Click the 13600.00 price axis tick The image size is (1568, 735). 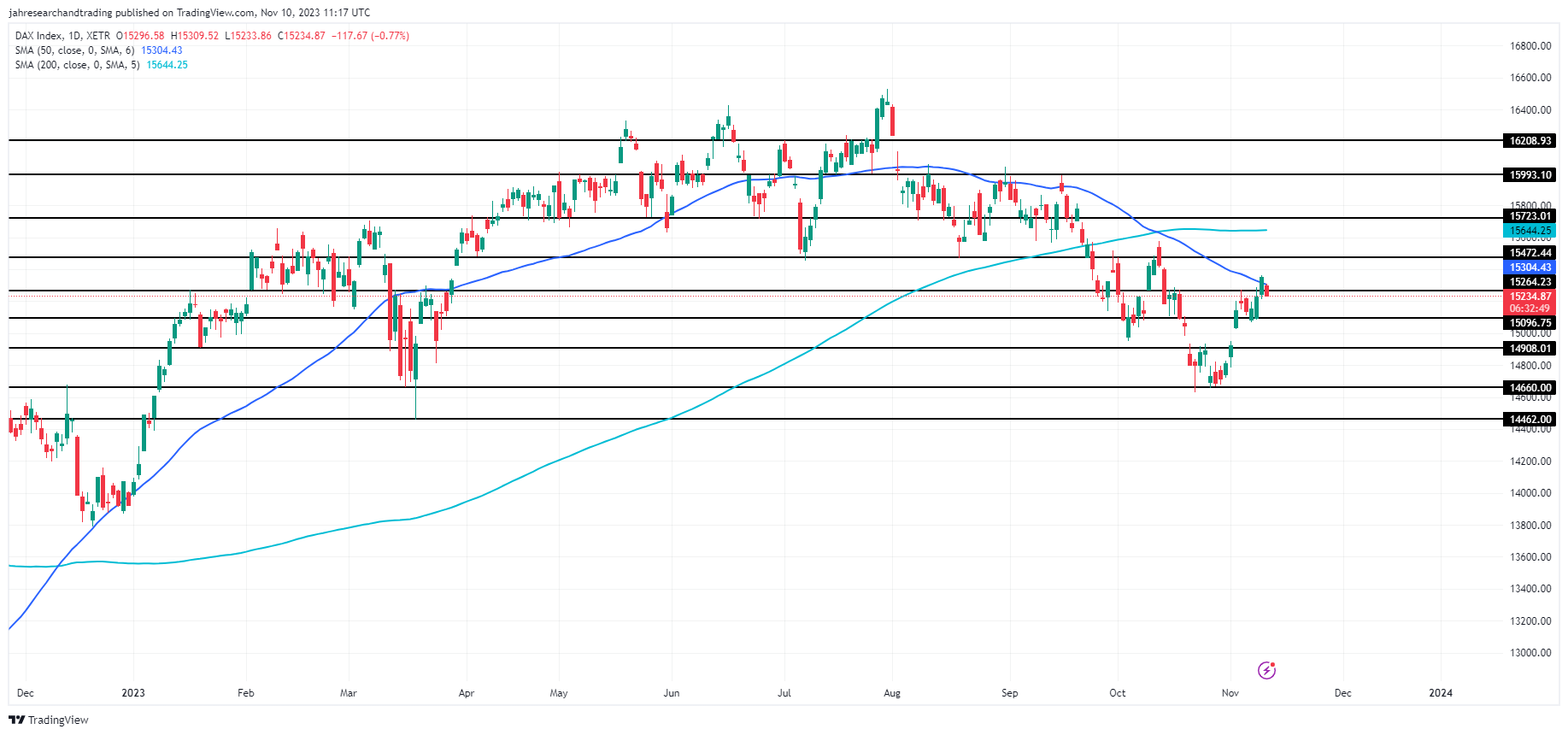coord(1530,557)
